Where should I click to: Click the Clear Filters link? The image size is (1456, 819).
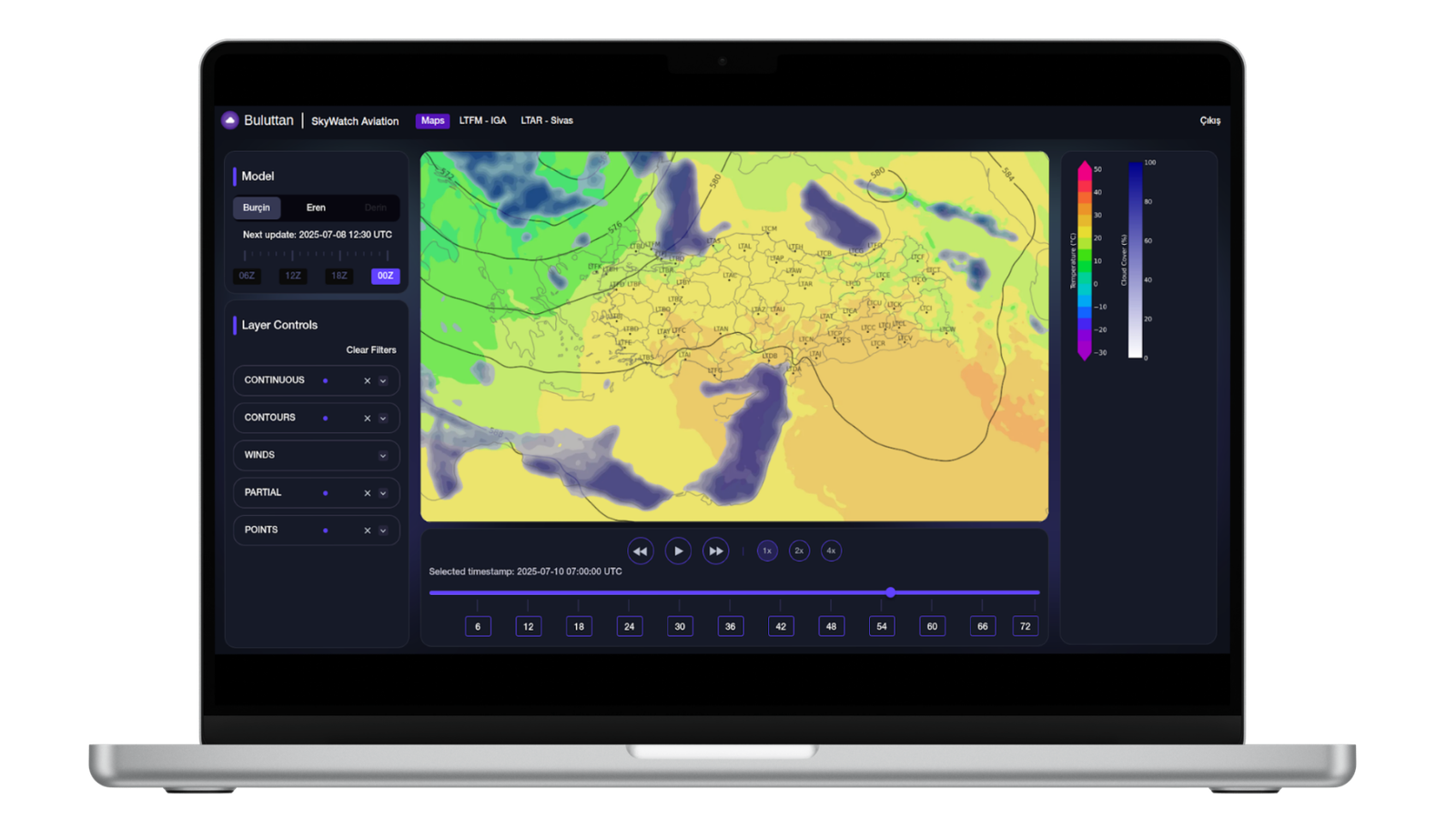[x=370, y=349]
